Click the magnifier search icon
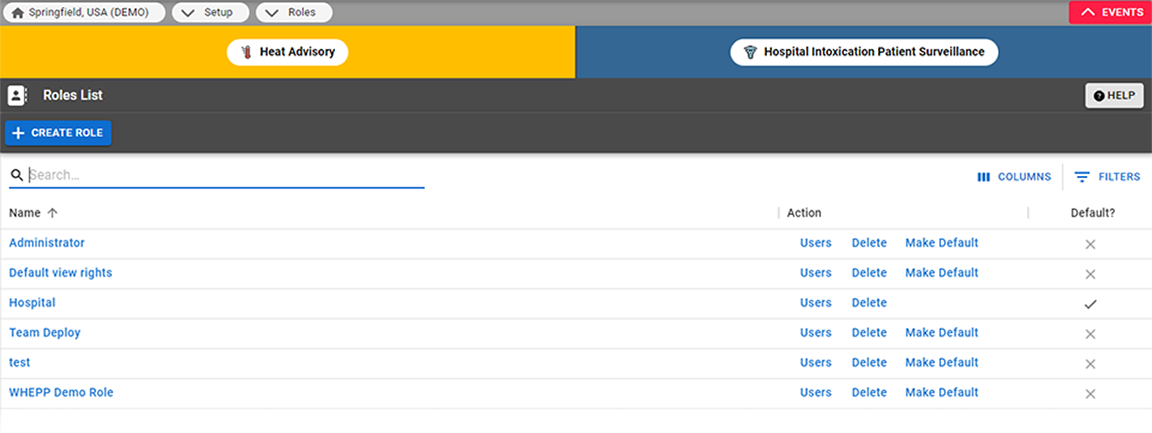This screenshot has width=1152, height=433. tap(16, 175)
